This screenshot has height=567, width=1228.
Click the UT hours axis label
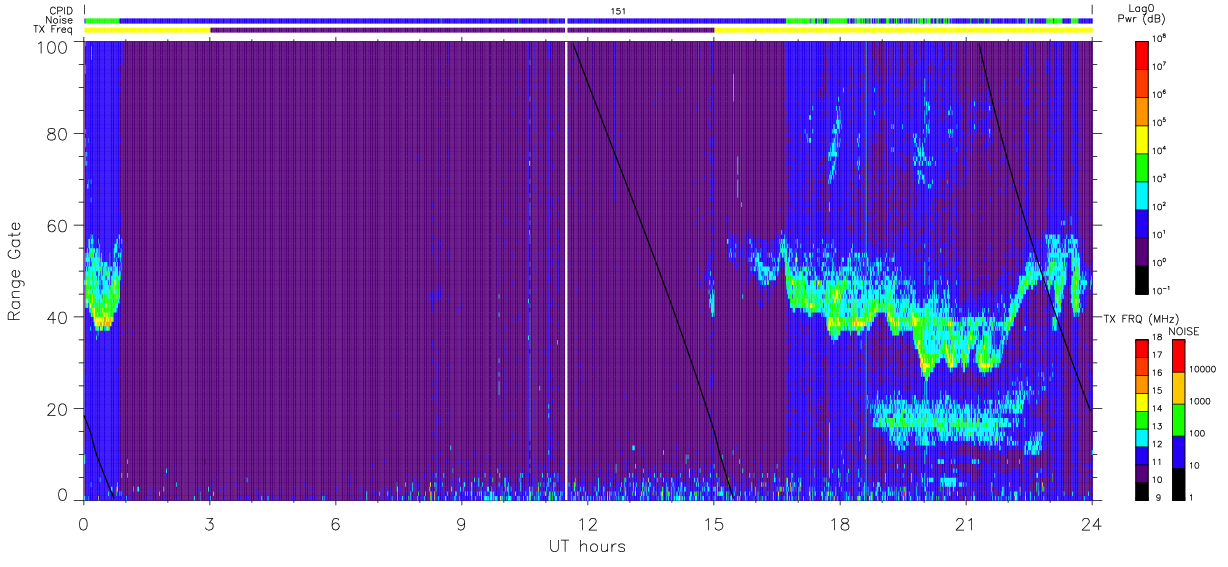pos(587,546)
